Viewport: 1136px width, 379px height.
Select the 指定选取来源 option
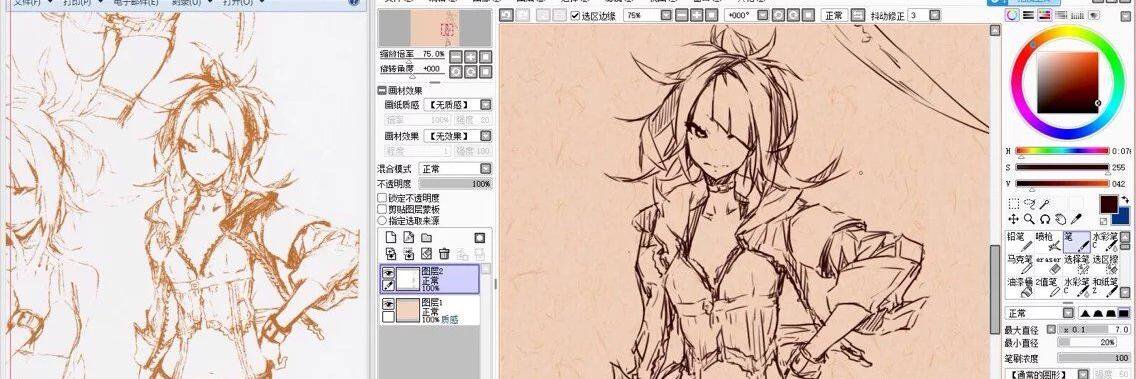[x=383, y=220]
